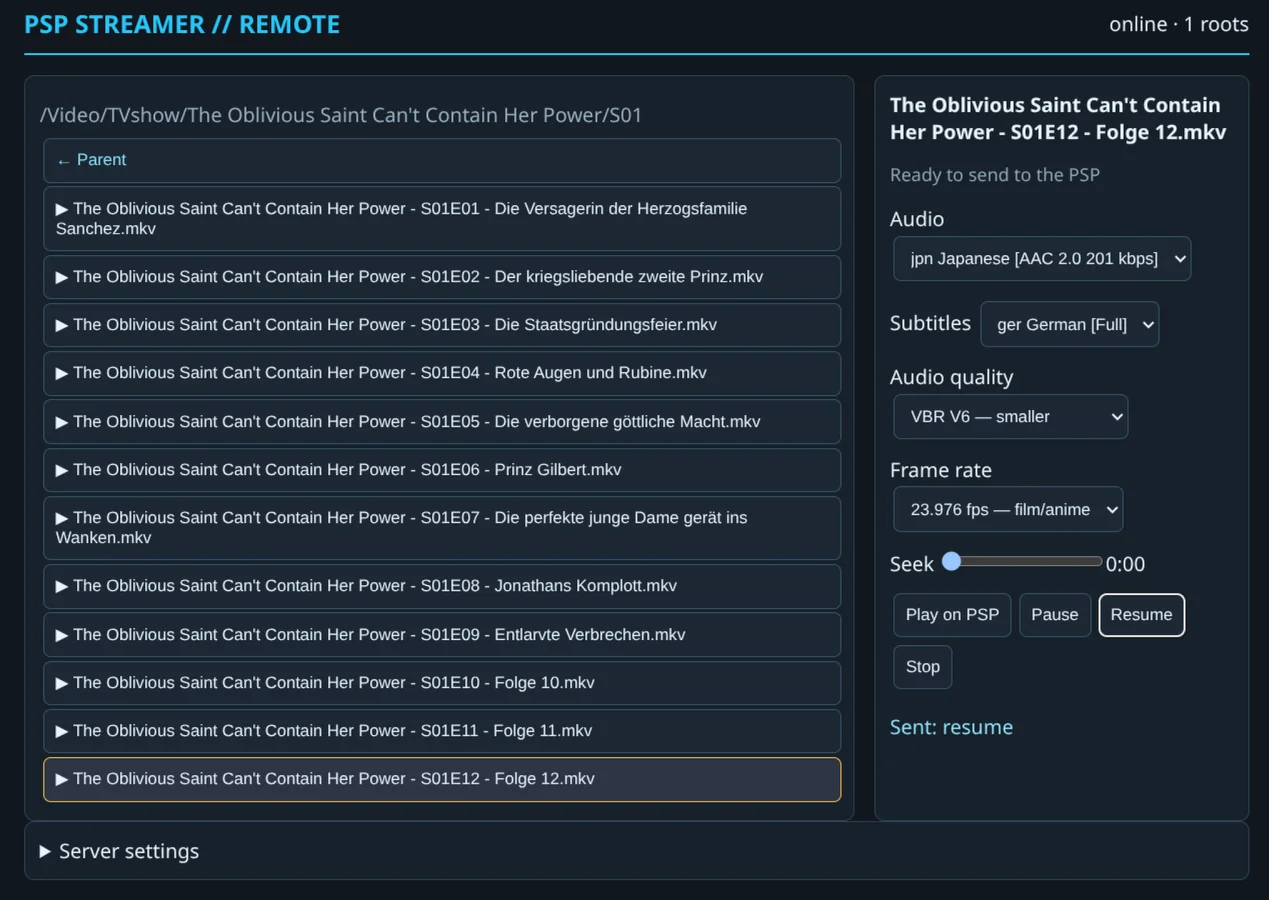Select S01E10 Folge 10.mkv

442,683
